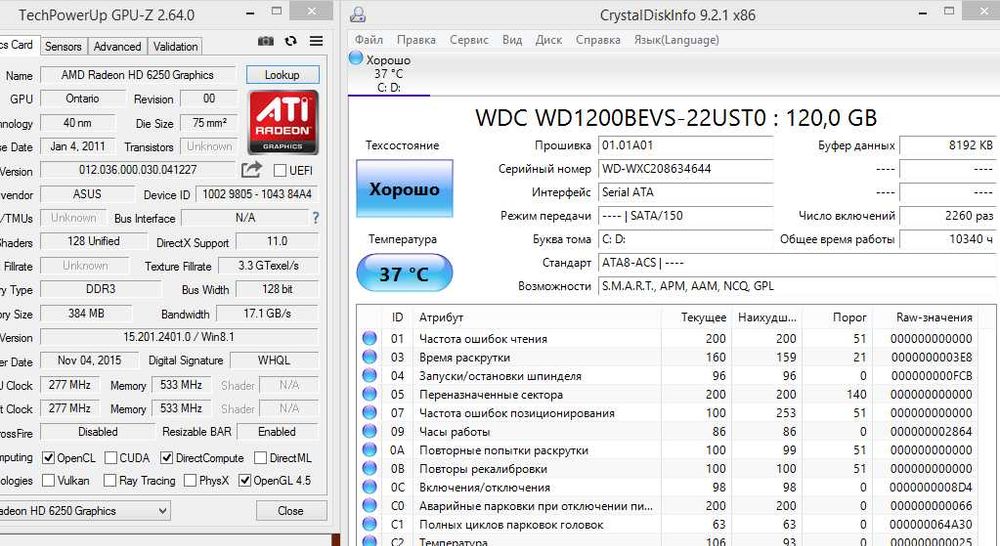Click status orb for attribute 09 row
1000x546 pixels.
point(369,431)
